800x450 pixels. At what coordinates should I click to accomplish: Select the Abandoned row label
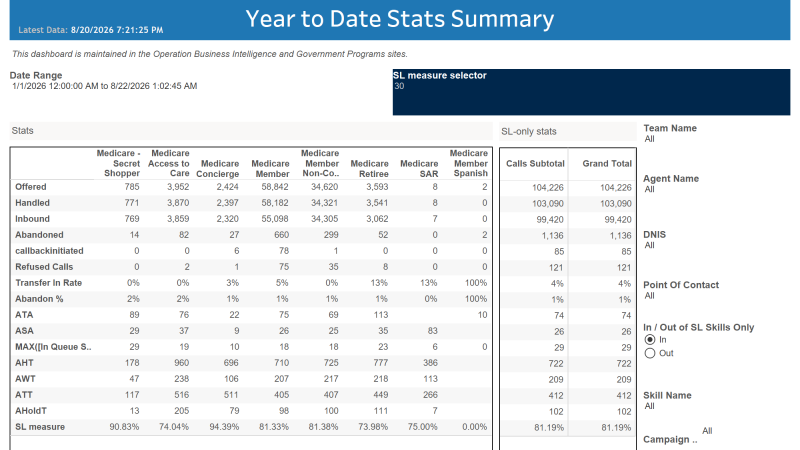coord(39,235)
